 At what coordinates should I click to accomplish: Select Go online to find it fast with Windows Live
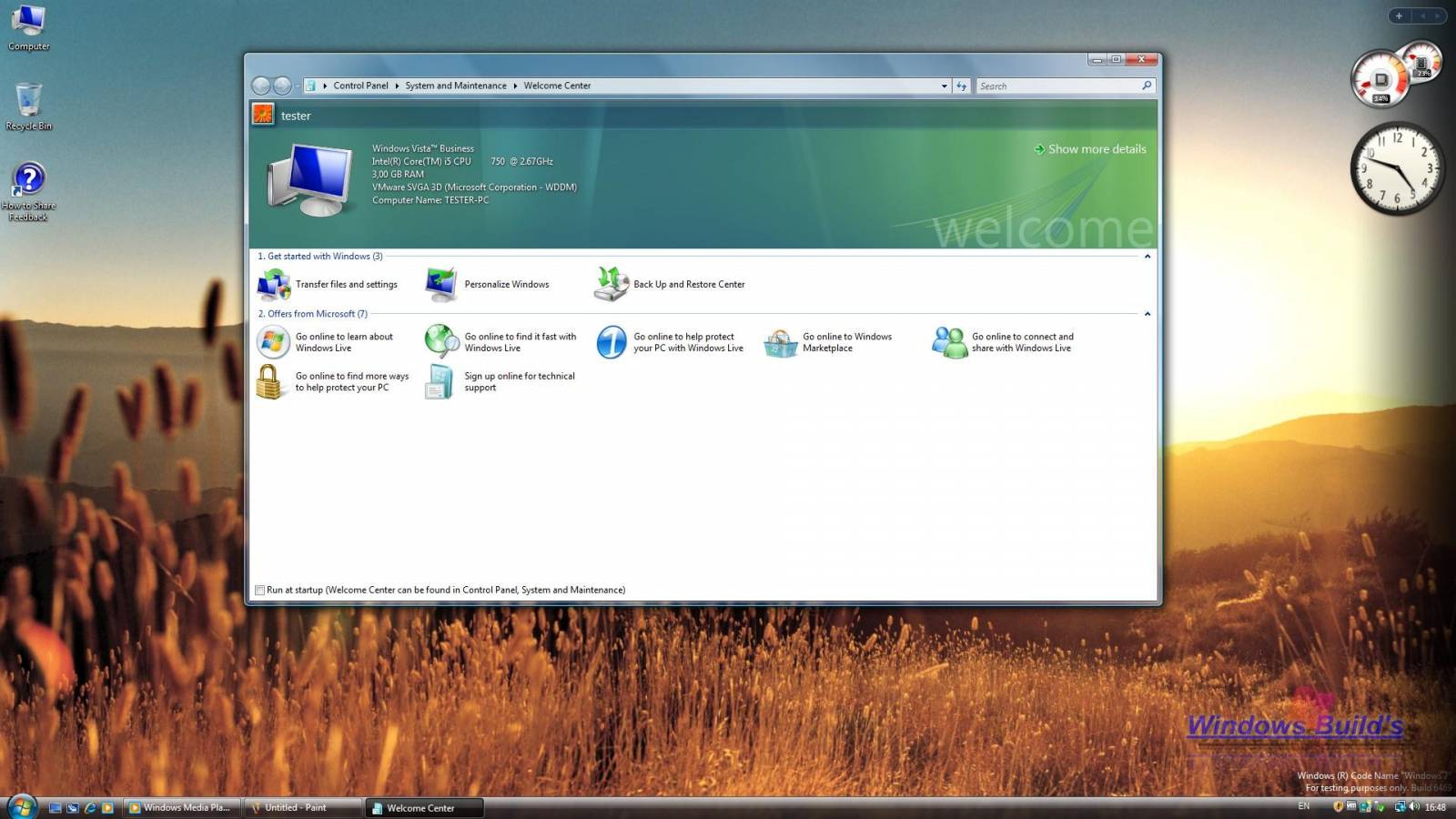pyautogui.click(x=501, y=342)
